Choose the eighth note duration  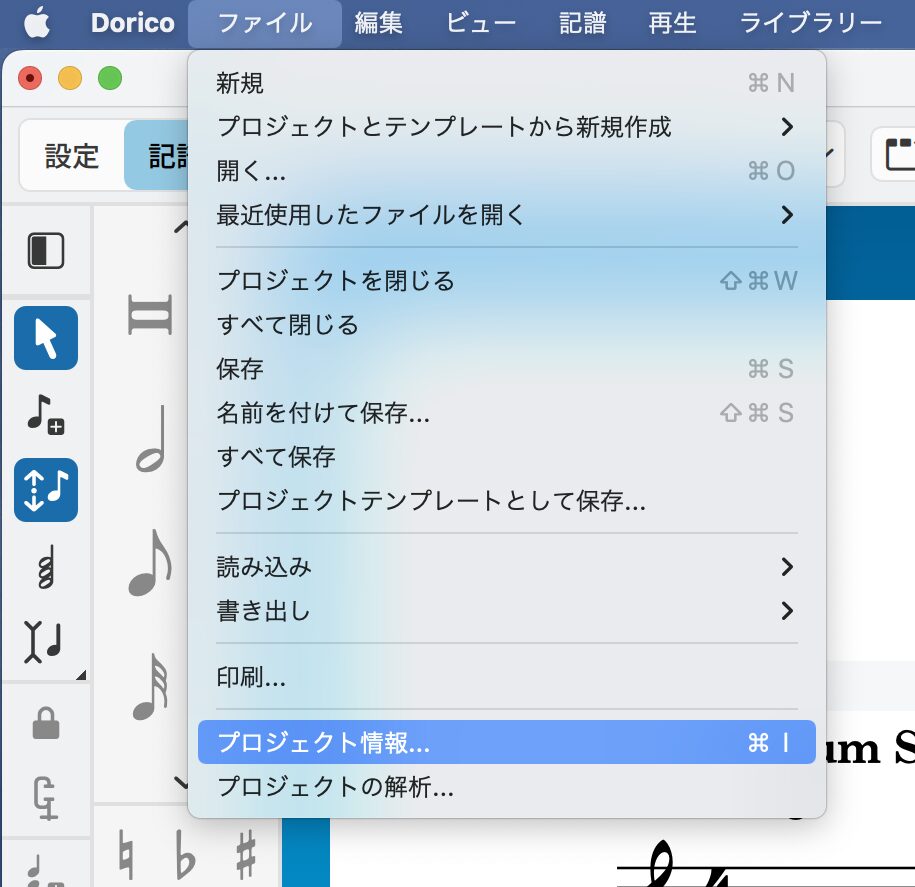[150, 563]
